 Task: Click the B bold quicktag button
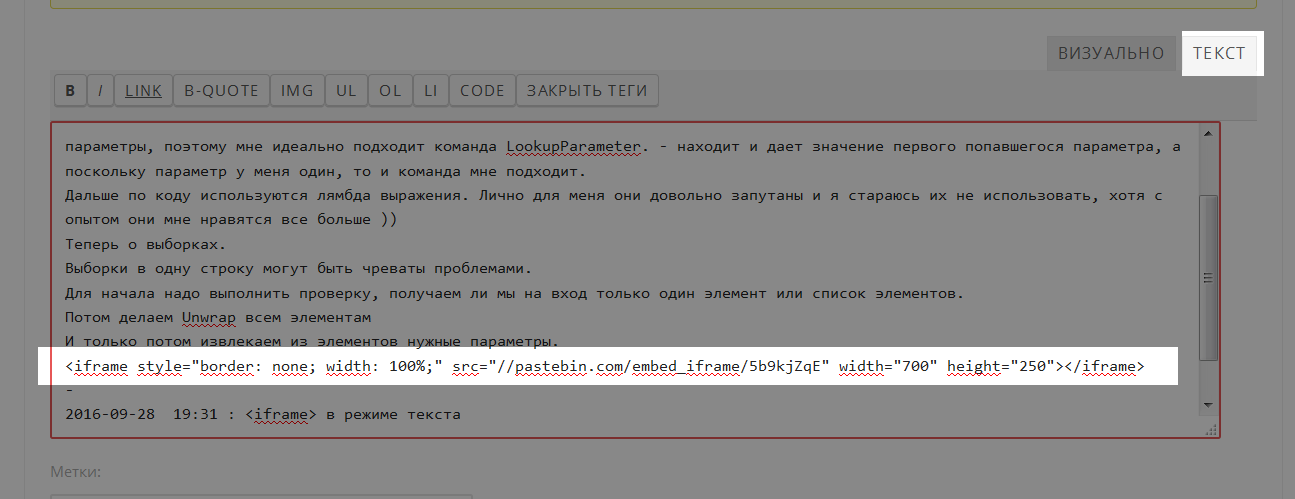70,91
